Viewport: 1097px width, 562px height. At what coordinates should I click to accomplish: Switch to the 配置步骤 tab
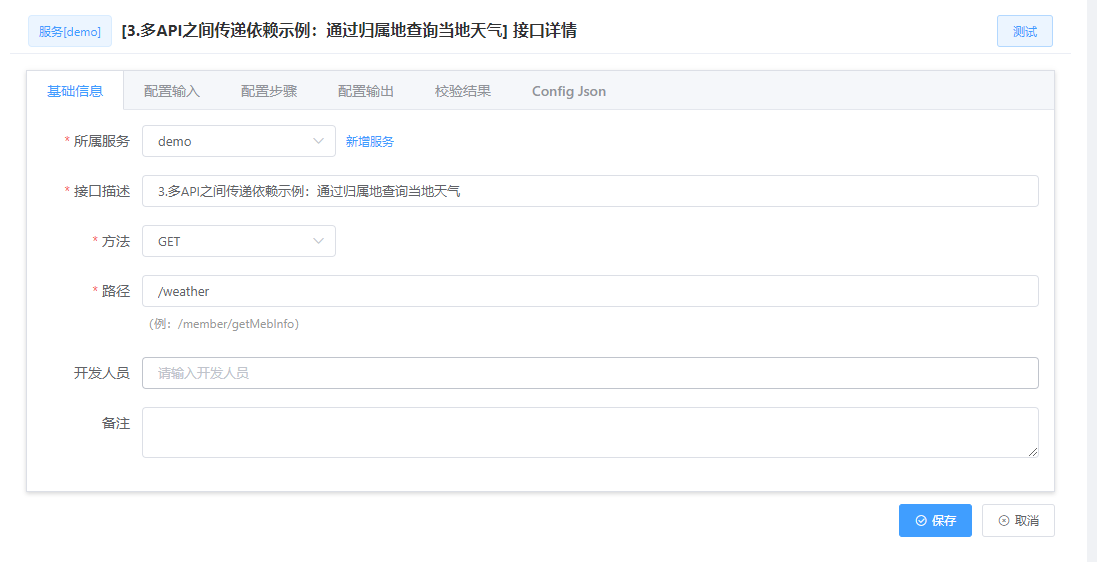(269, 91)
